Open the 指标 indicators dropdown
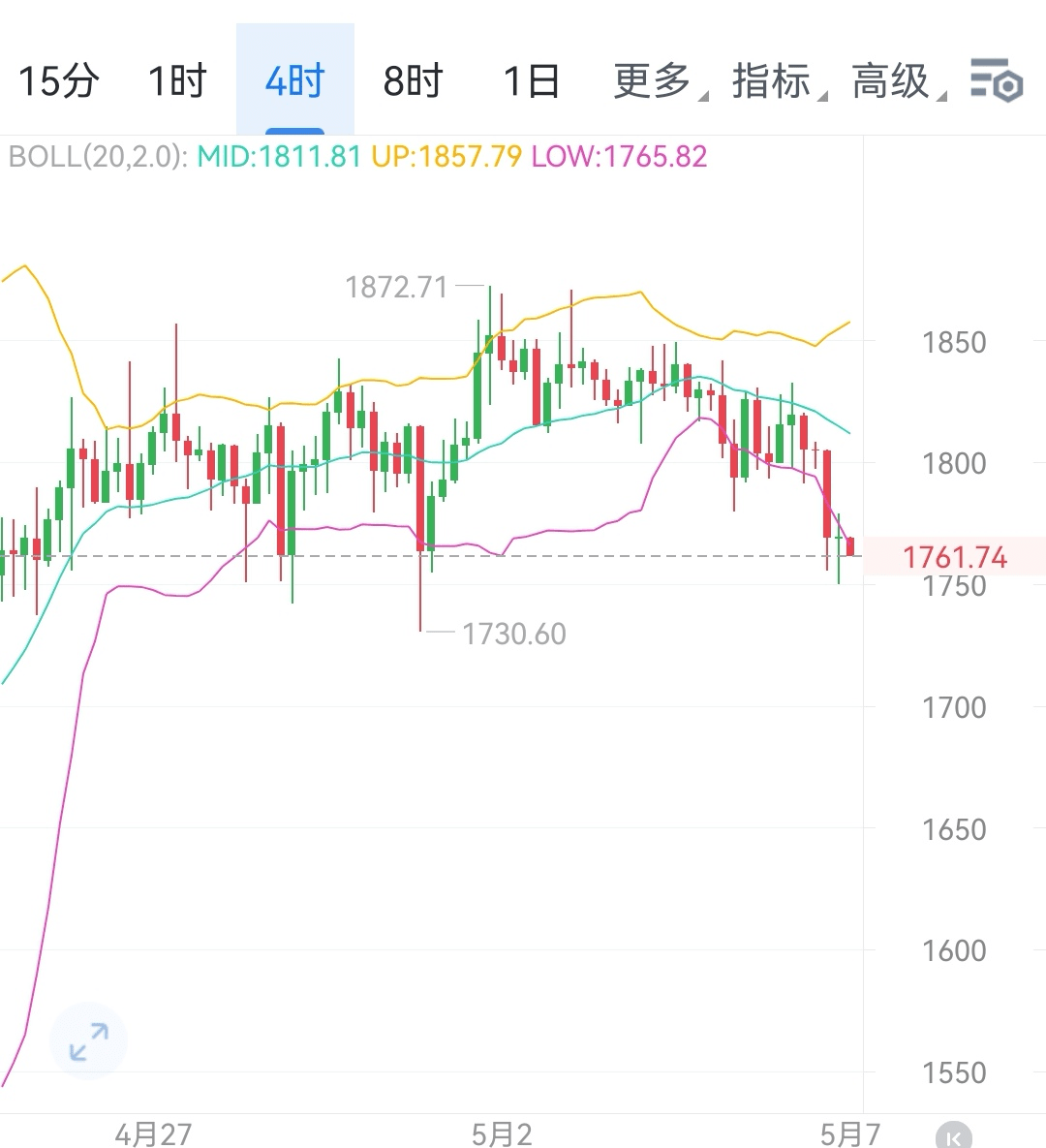The height and width of the screenshot is (1148, 1046). [x=779, y=80]
